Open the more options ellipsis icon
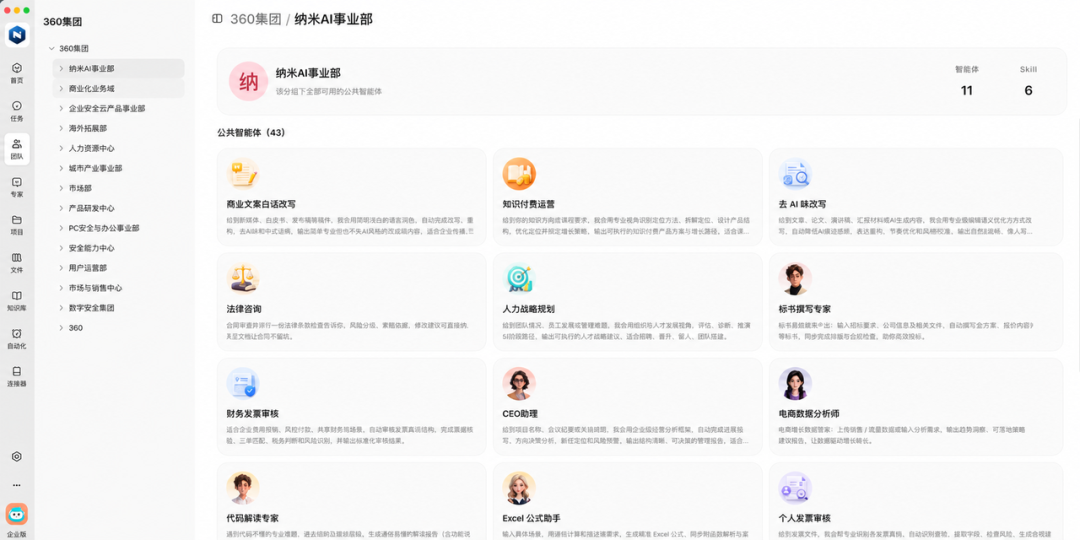1080x540 pixels. click(x=17, y=485)
